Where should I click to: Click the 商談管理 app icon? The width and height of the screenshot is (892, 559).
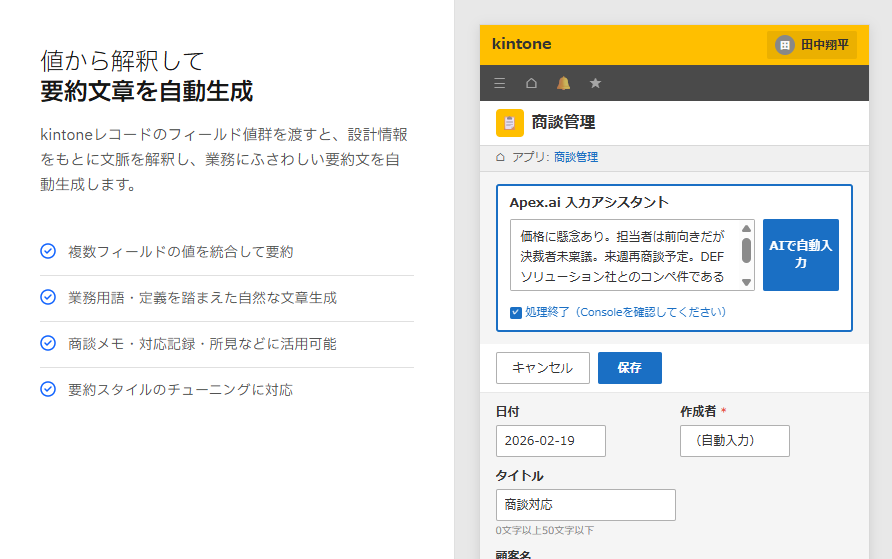tap(510, 122)
